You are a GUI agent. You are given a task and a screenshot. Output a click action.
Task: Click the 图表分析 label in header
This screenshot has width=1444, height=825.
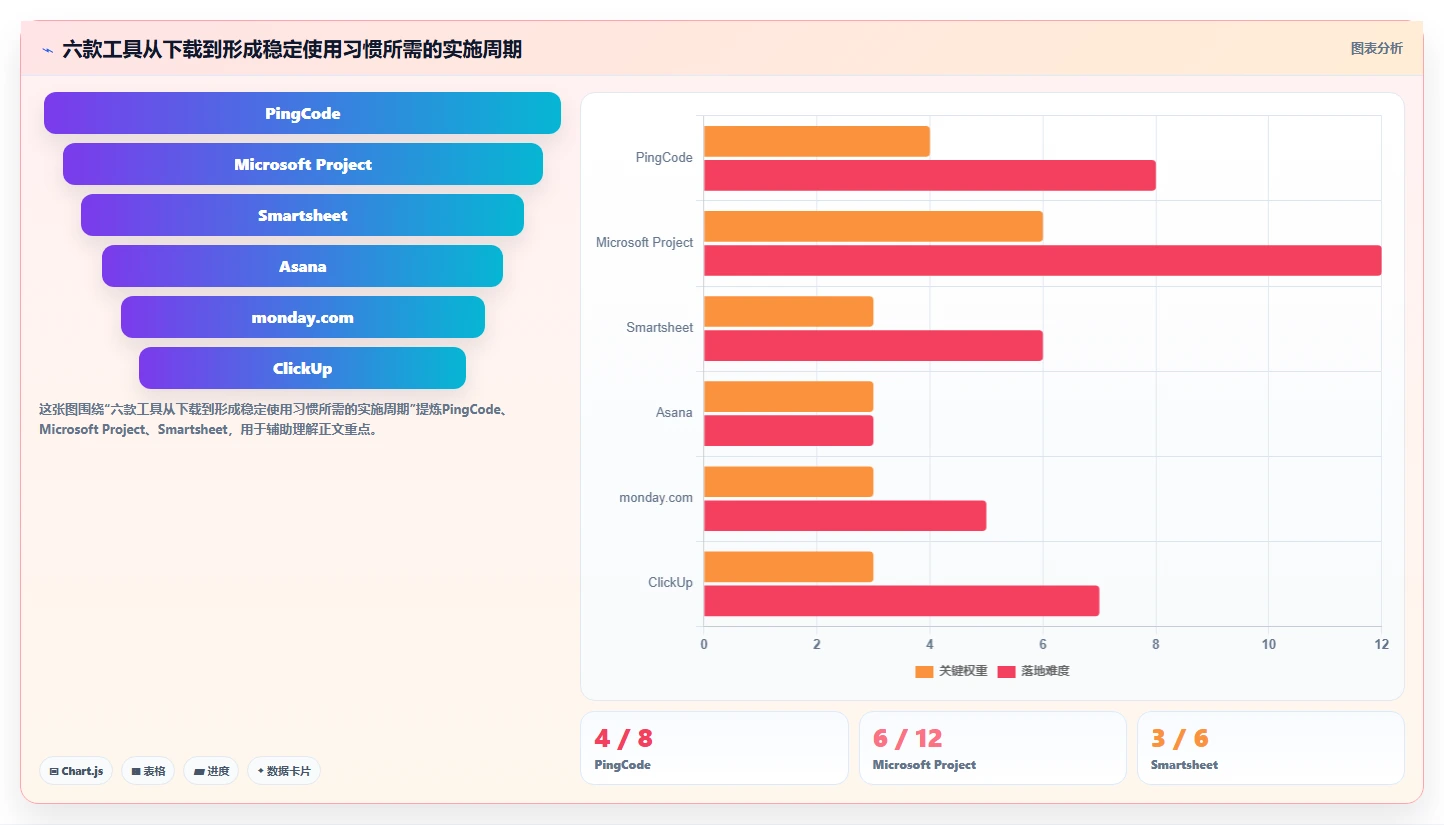pos(1376,48)
